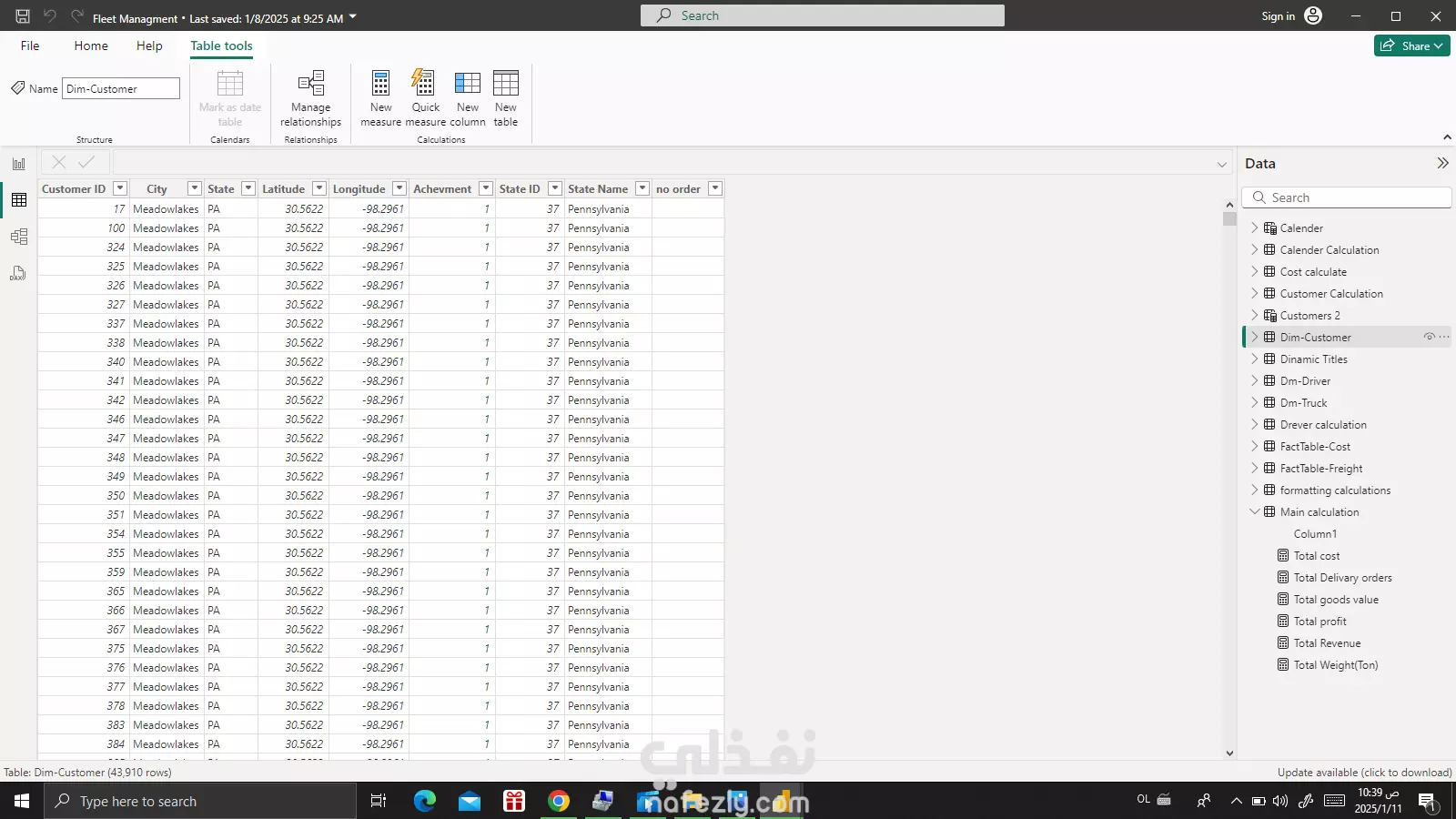Select the Table tools tab
Viewport: 1456px width, 819px height.
coord(221,45)
